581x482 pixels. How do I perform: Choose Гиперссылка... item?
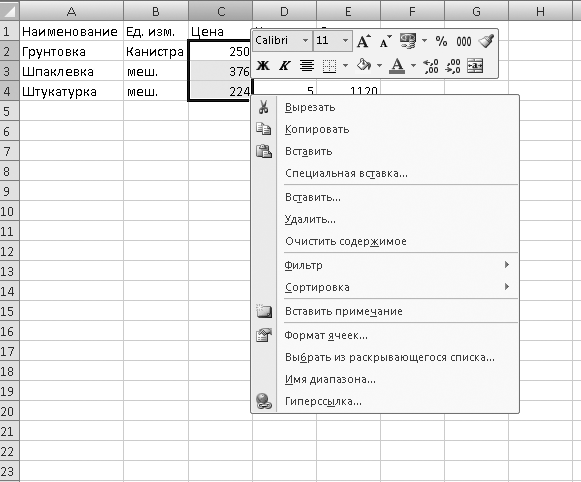tap(385, 401)
